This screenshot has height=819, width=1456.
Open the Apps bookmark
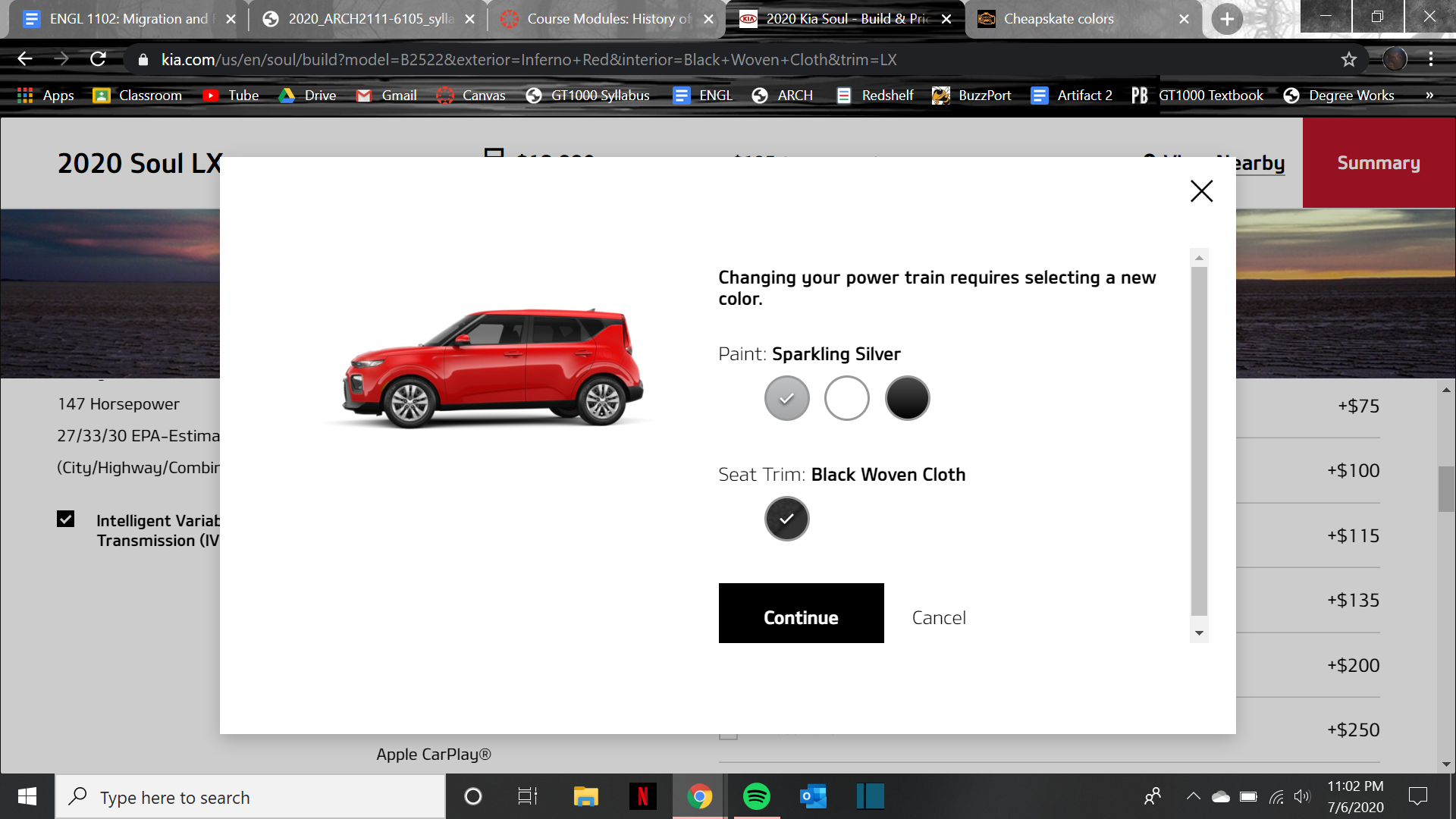[45, 96]
